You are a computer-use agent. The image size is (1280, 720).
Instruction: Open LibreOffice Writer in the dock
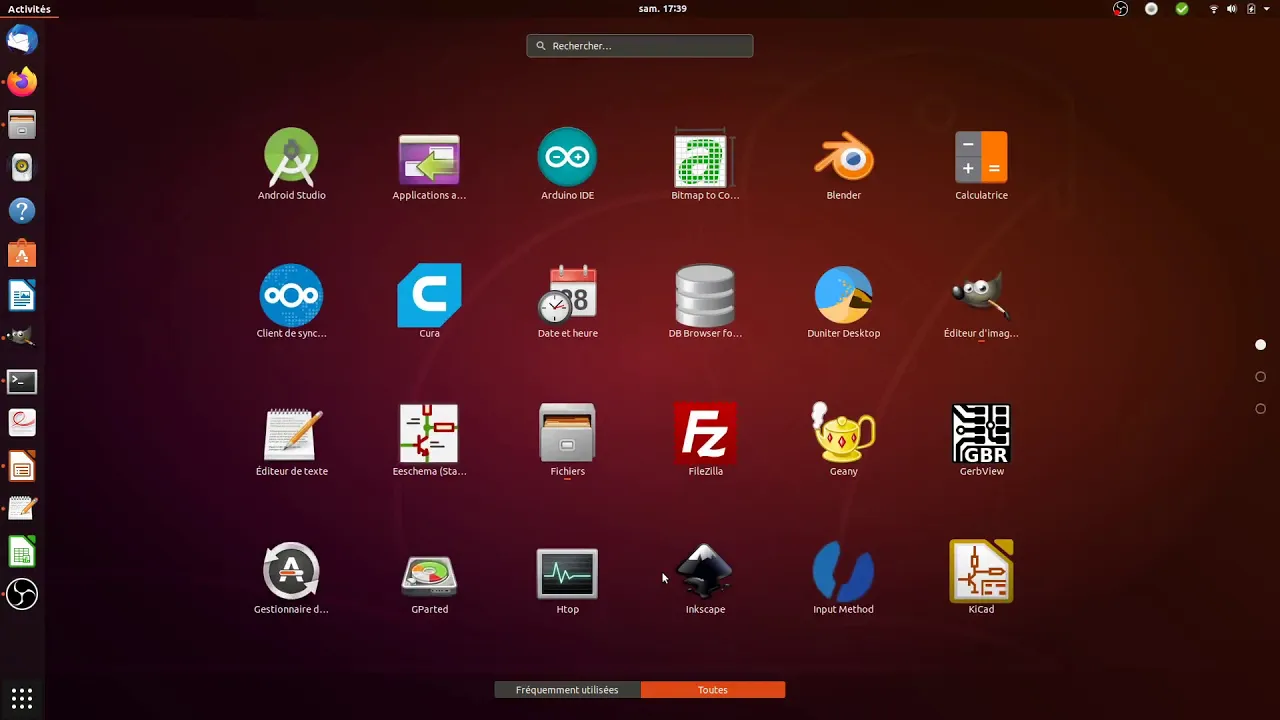[22, 296]
